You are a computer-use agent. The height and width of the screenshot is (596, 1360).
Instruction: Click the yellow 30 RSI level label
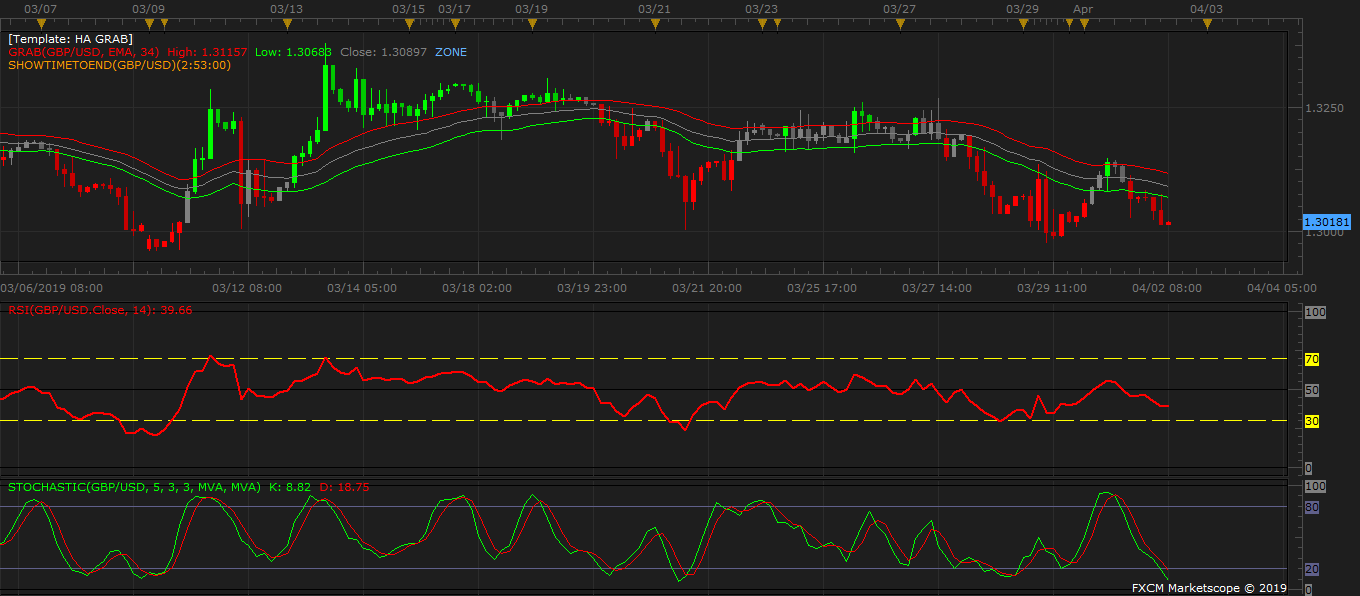pyautogui.click(x=1312, y=421)
